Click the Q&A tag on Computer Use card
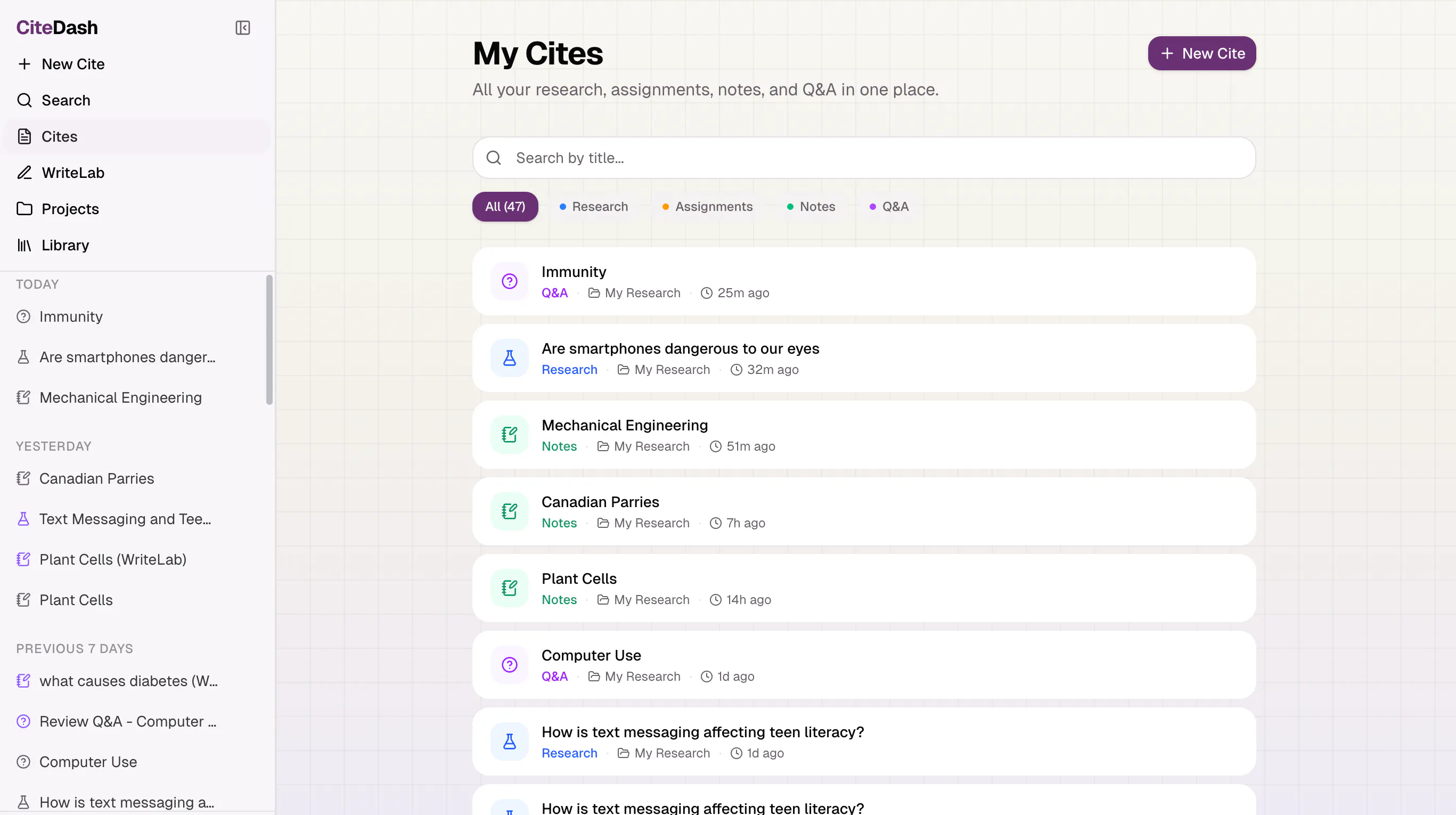This screenshot has width=1456, height=815. click(x=554, y=677)
